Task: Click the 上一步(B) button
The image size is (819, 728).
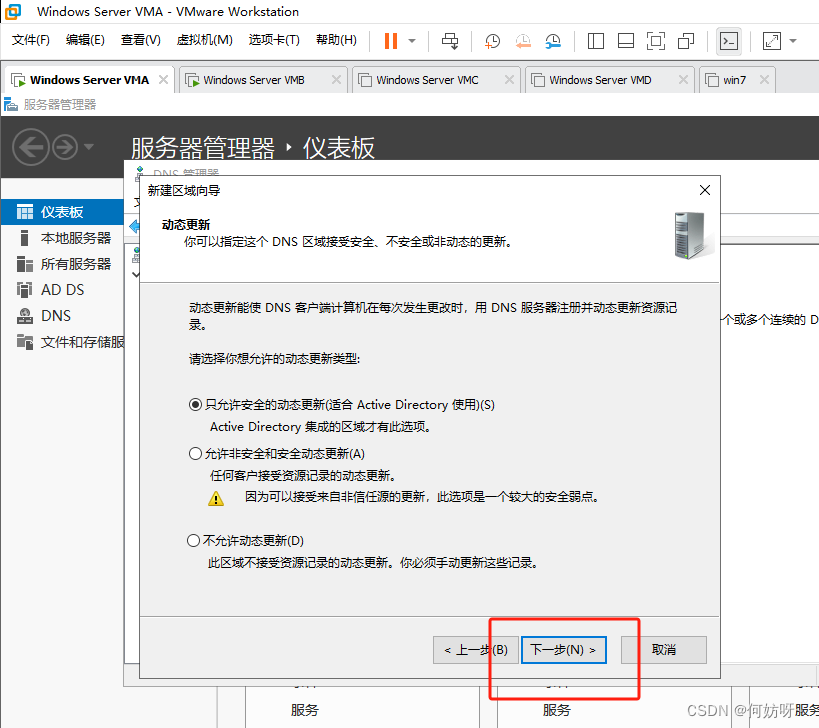Action: click(475, 650)
